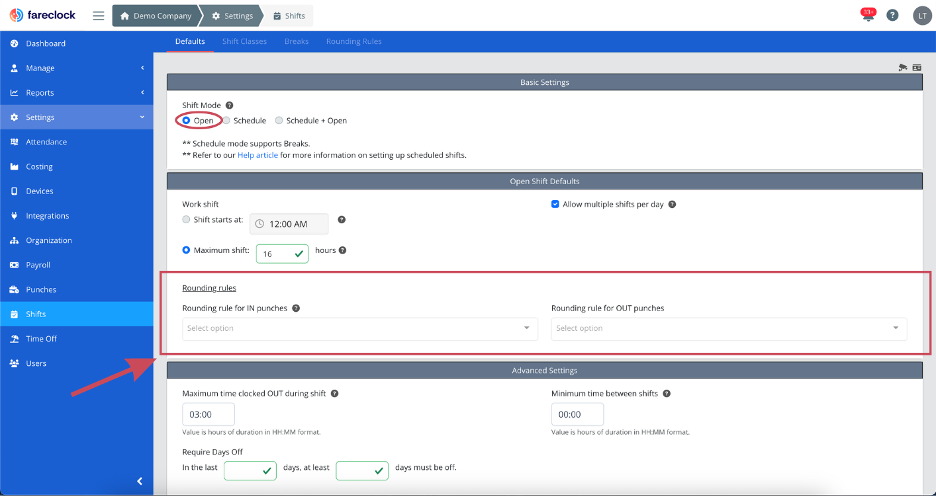Click the Users group icon in sidebar
This screenshot has width=936, height=498.
(14, 363)
